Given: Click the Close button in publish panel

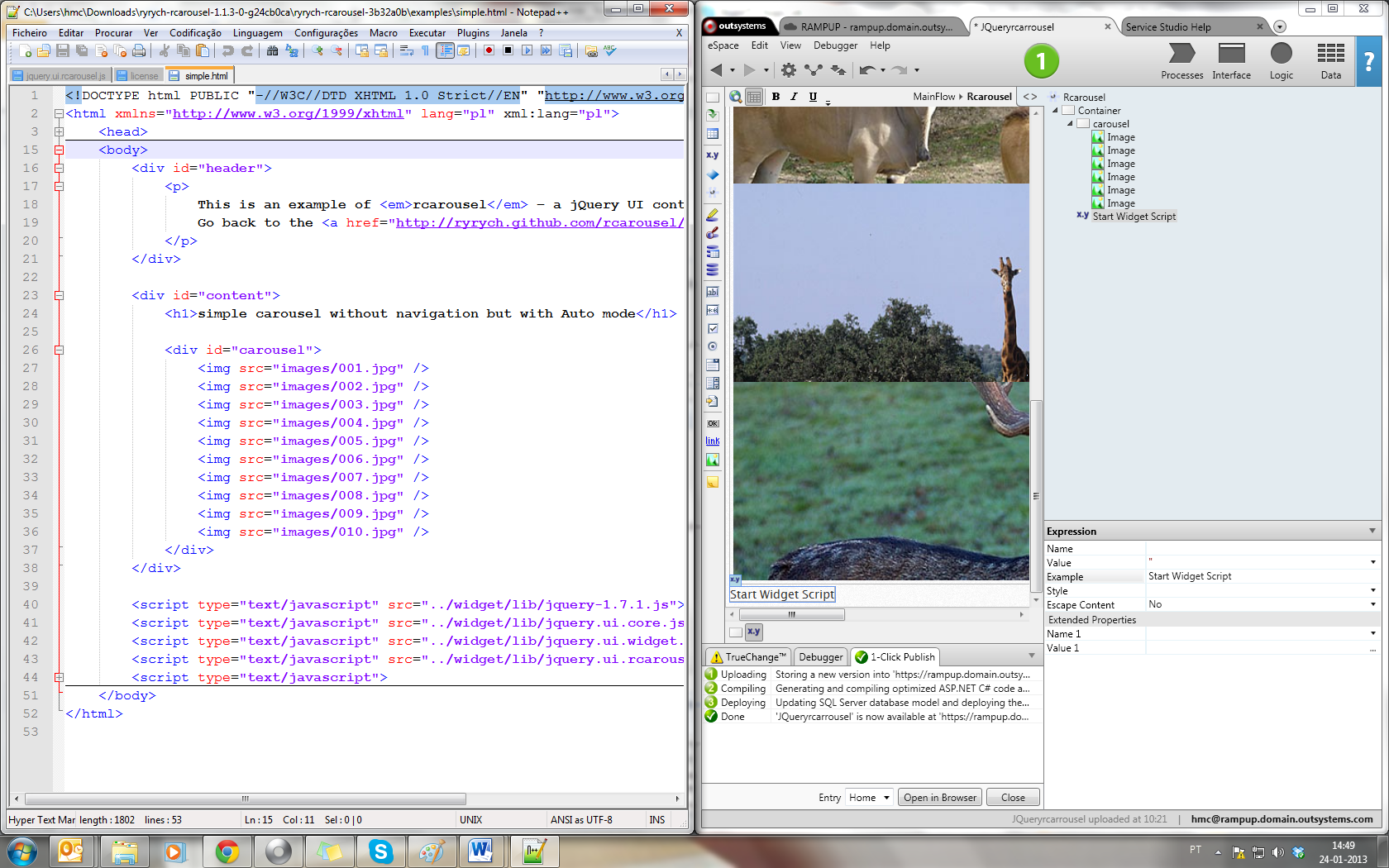Looking at the screenshot, I should tap(1012, 798).
